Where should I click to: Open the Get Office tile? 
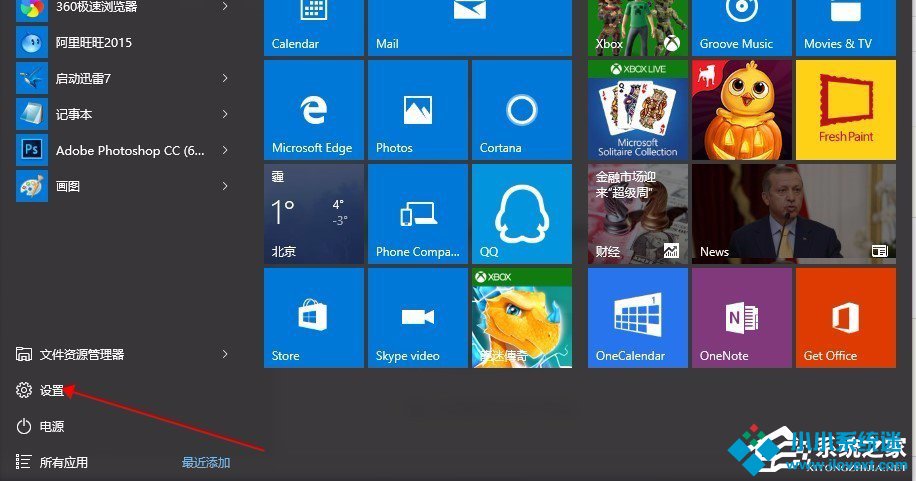coord(845,318)
